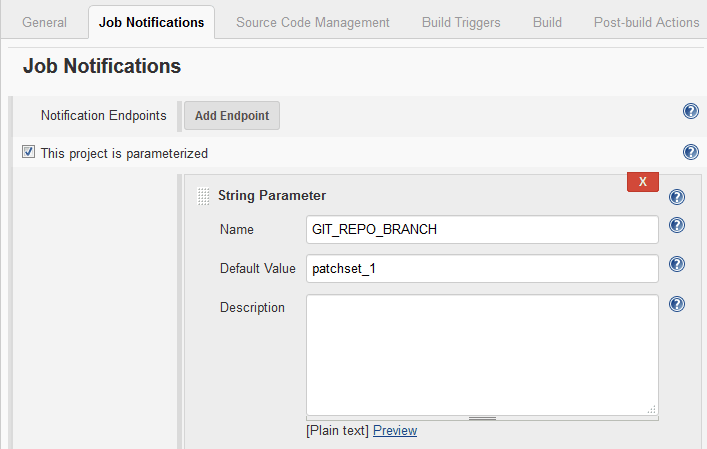Open help for parameter Name field
This screenshot has height=449, width=707.
(x=677, y=226)
